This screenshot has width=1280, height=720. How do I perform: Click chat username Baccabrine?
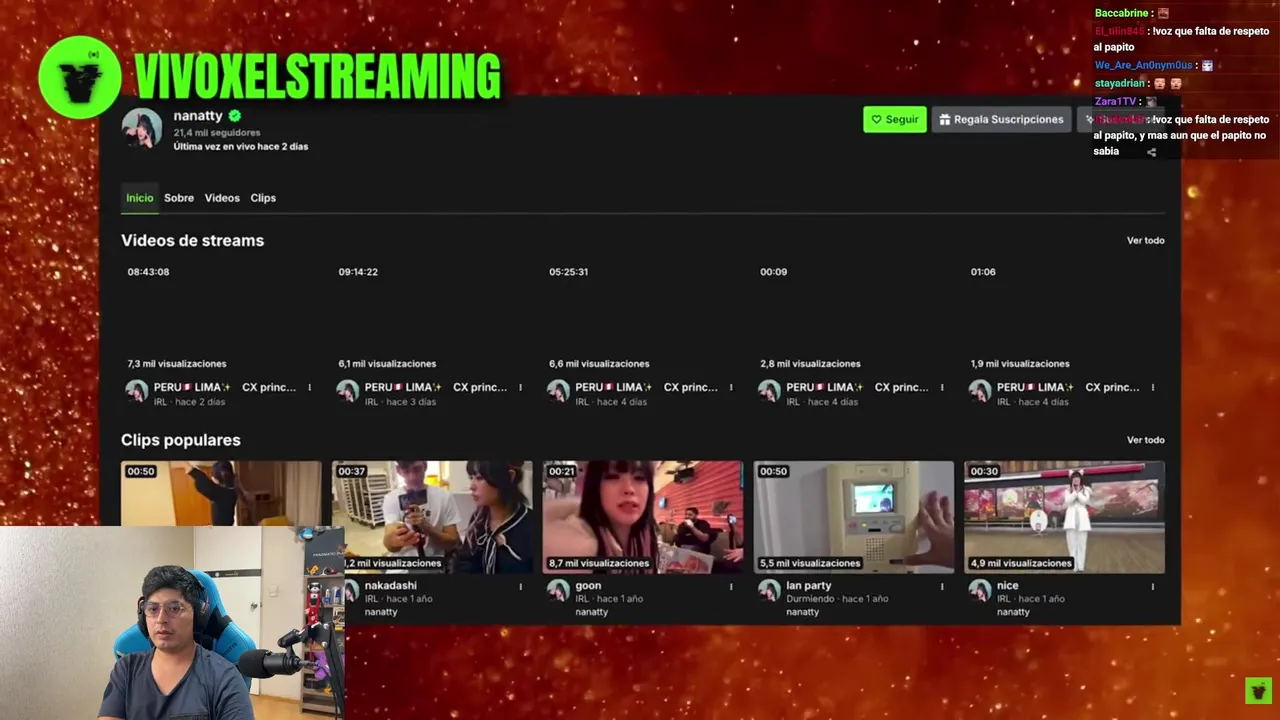point(1121,13)
